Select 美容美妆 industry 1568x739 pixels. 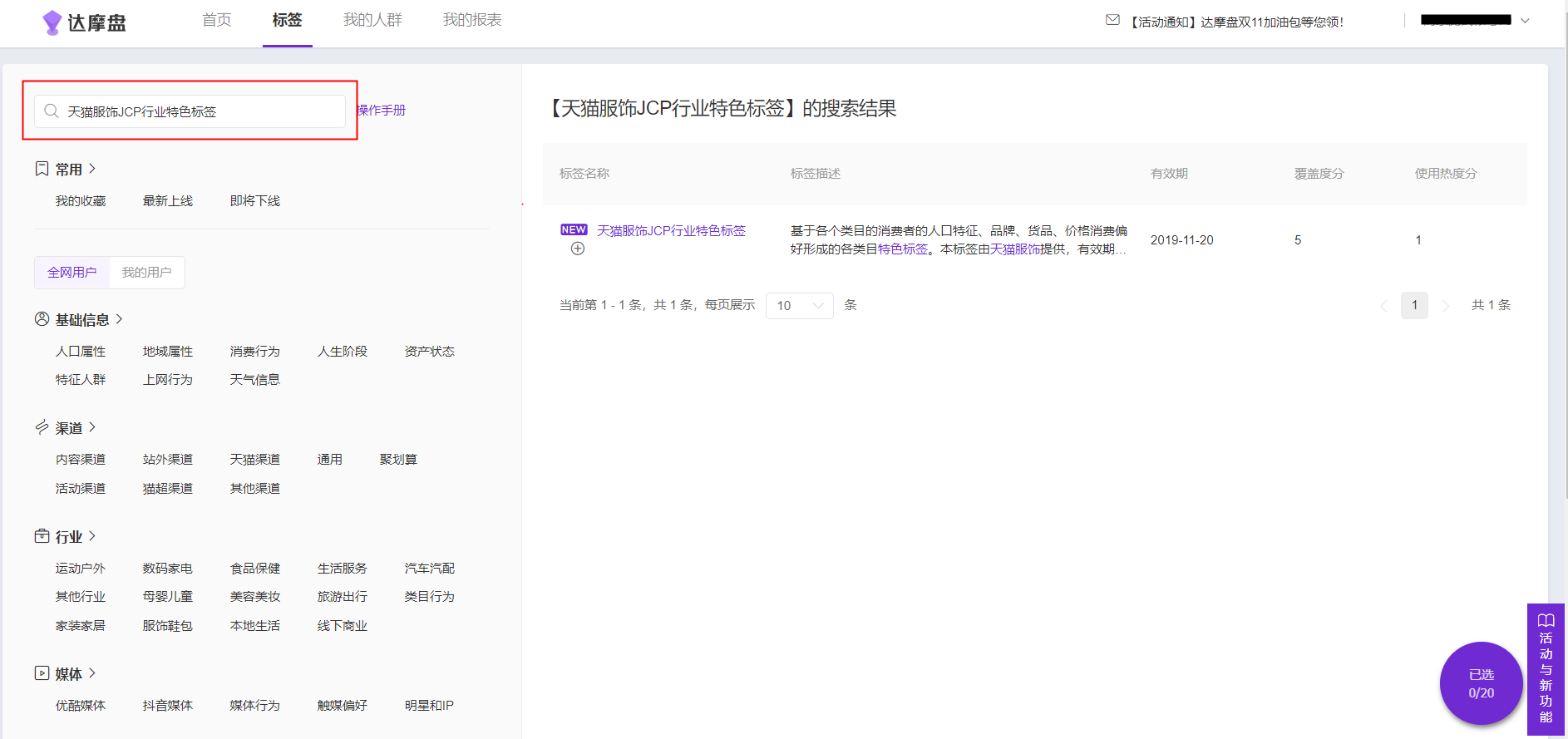coord(255,597)
